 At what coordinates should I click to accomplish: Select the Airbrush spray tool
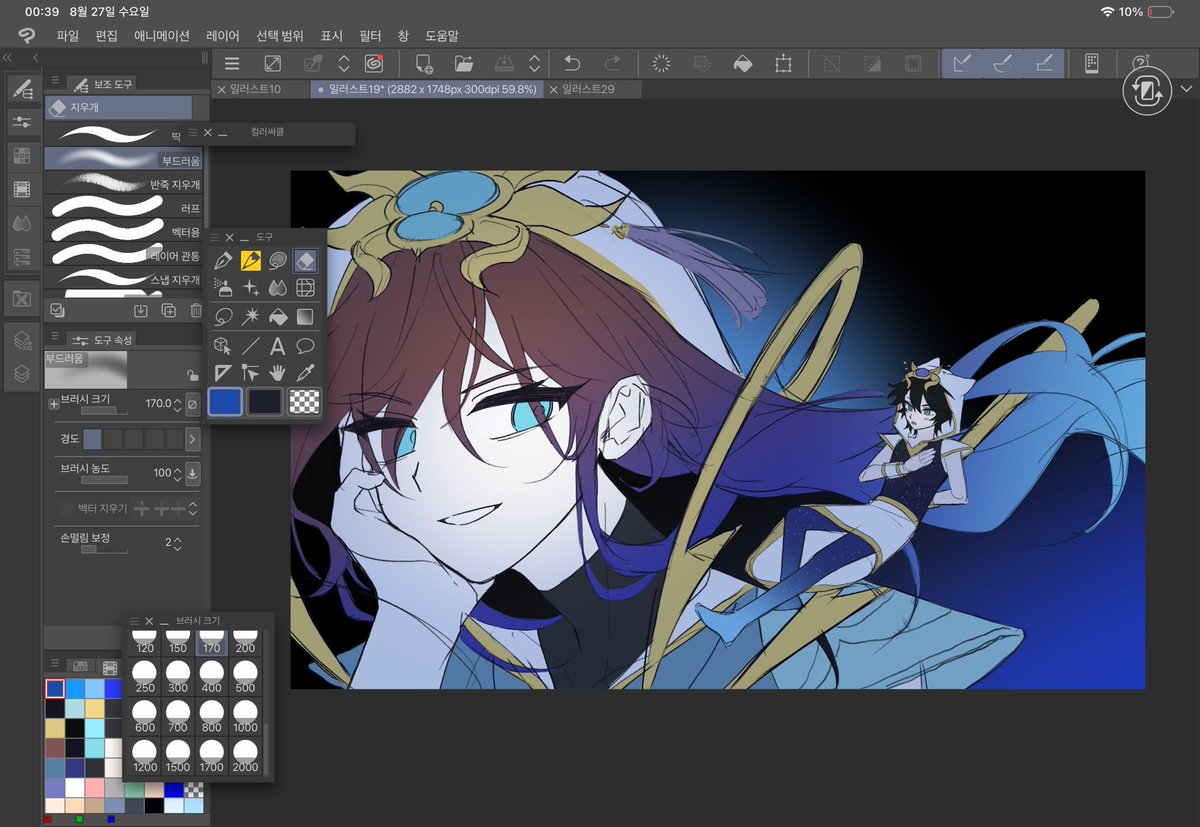tap(224, 288)
